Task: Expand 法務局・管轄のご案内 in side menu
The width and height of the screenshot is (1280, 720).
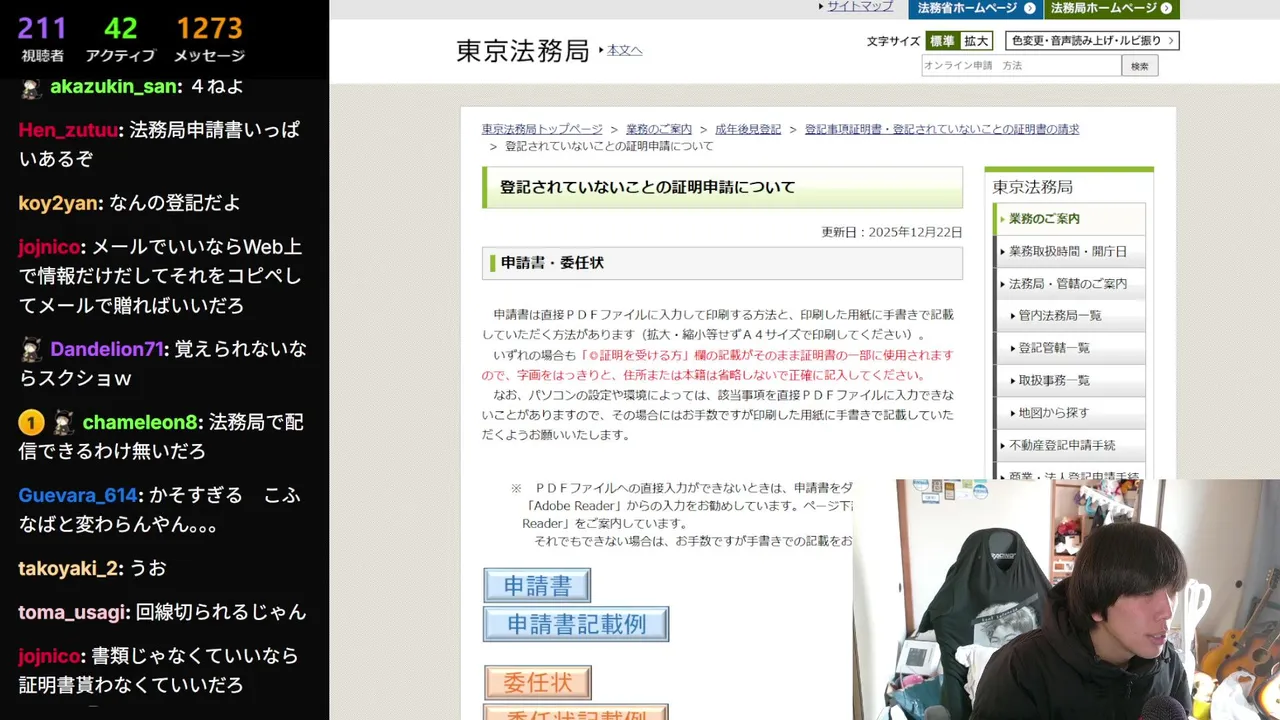Action: click(1069, 284)
